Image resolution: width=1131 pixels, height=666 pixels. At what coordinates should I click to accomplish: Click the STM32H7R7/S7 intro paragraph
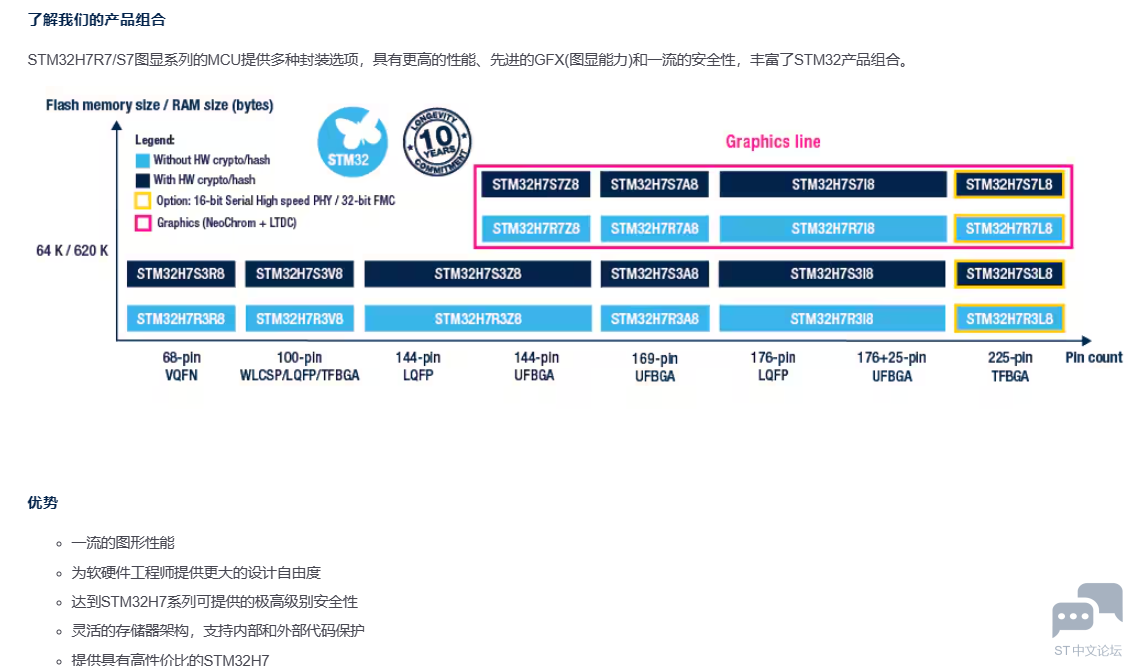(470, 60)
